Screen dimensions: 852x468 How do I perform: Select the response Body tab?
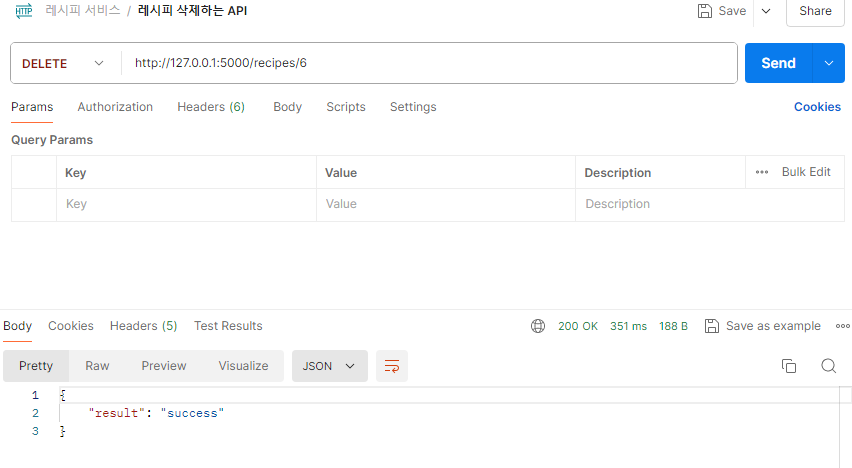[17, 326]
